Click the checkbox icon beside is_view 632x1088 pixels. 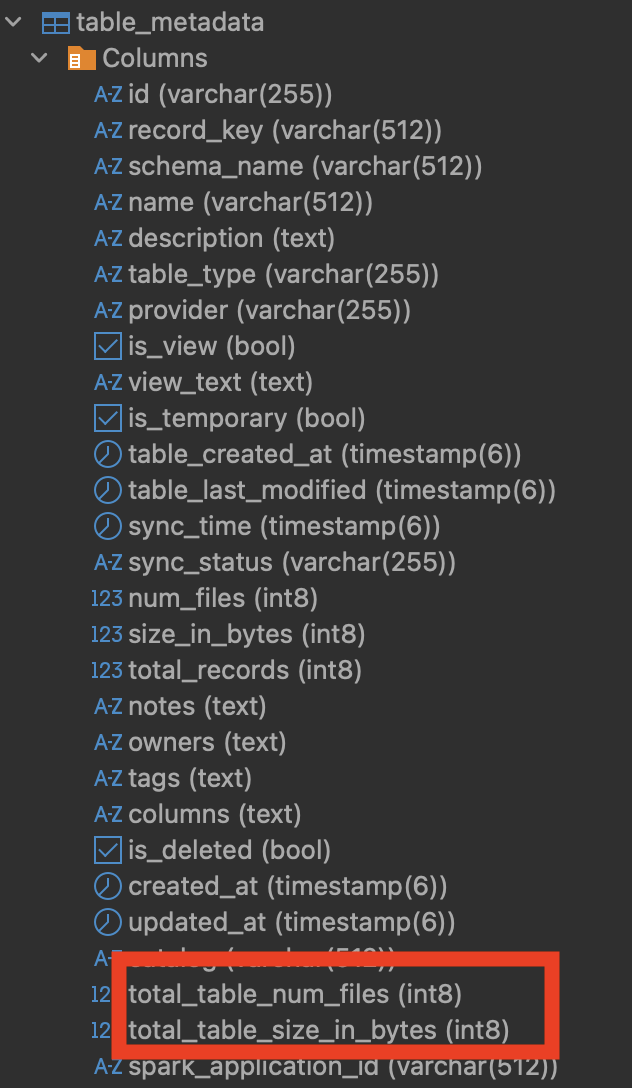pyautogui.click(x=108, y=346)
